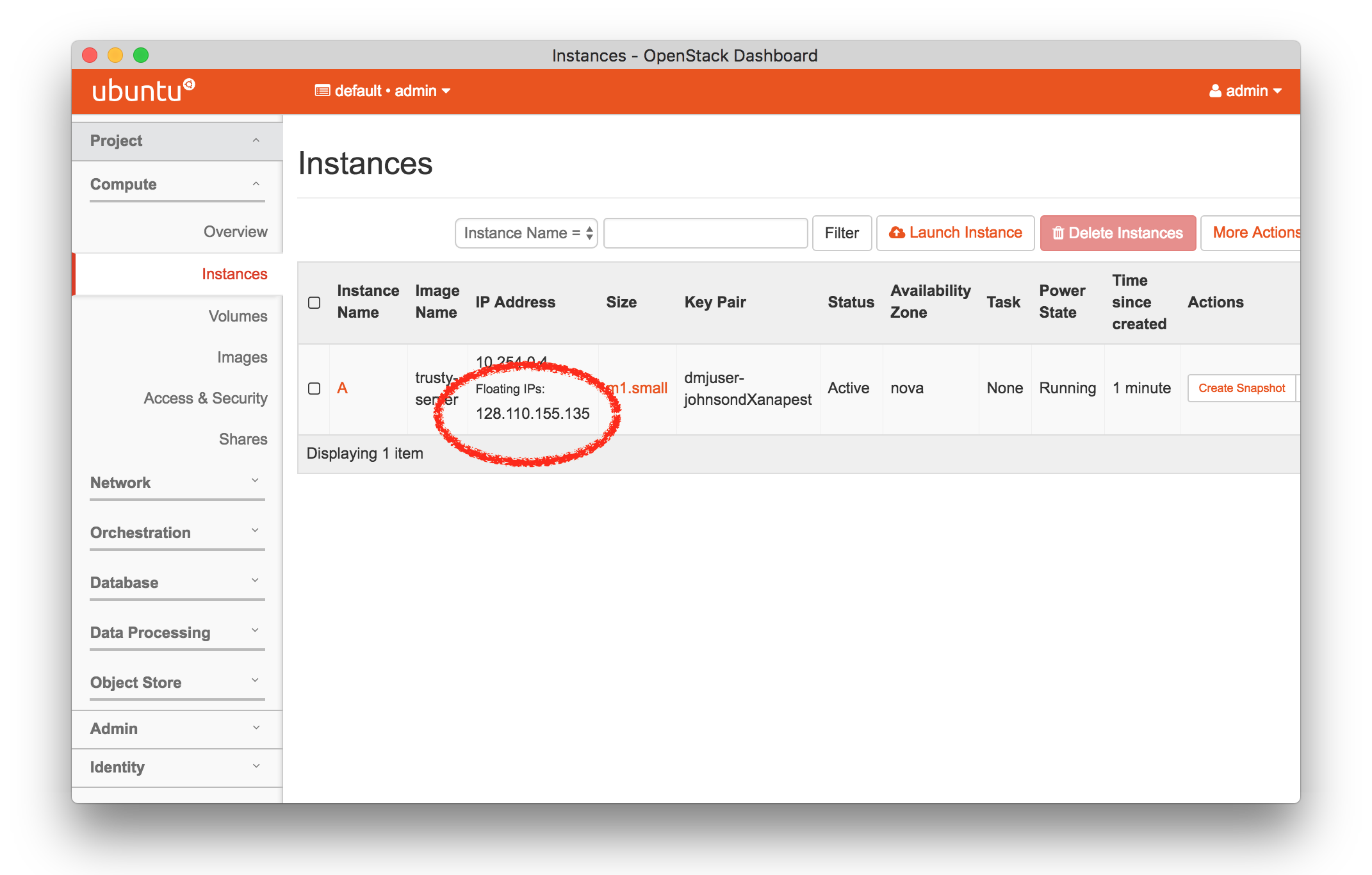Viewport: 1372px width, 875px height.
Task: Open the admin user menu
Action: 1245,91
